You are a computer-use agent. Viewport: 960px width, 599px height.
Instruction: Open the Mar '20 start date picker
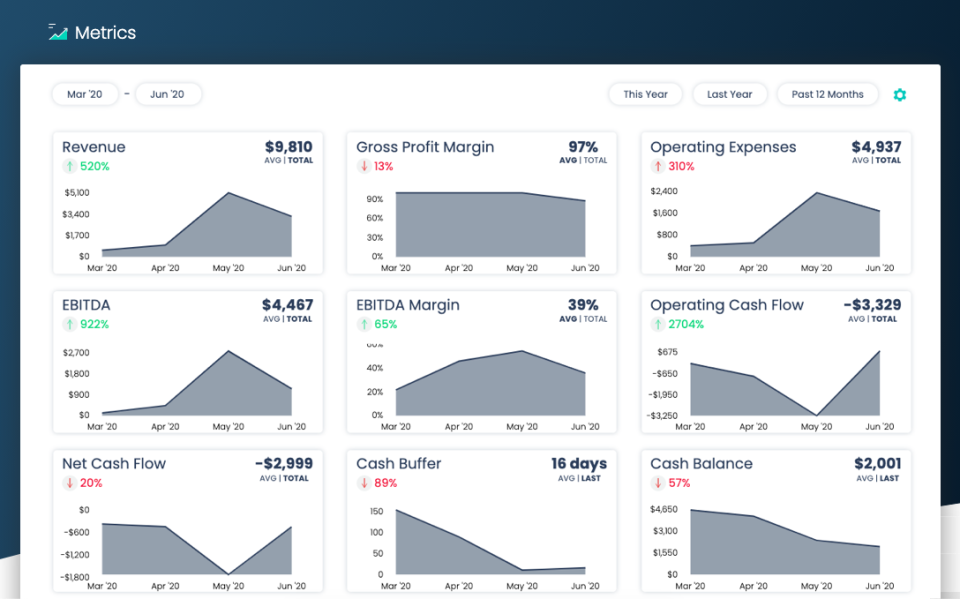point(84,94)
